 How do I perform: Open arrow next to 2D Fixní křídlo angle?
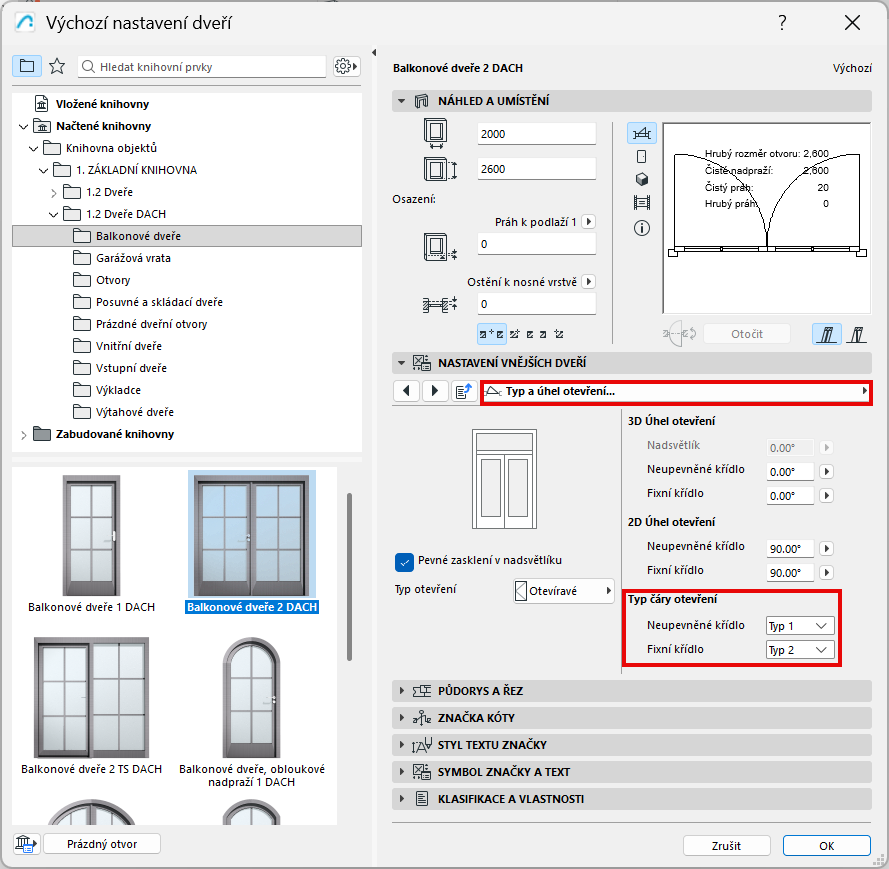(x=827, y=572)
